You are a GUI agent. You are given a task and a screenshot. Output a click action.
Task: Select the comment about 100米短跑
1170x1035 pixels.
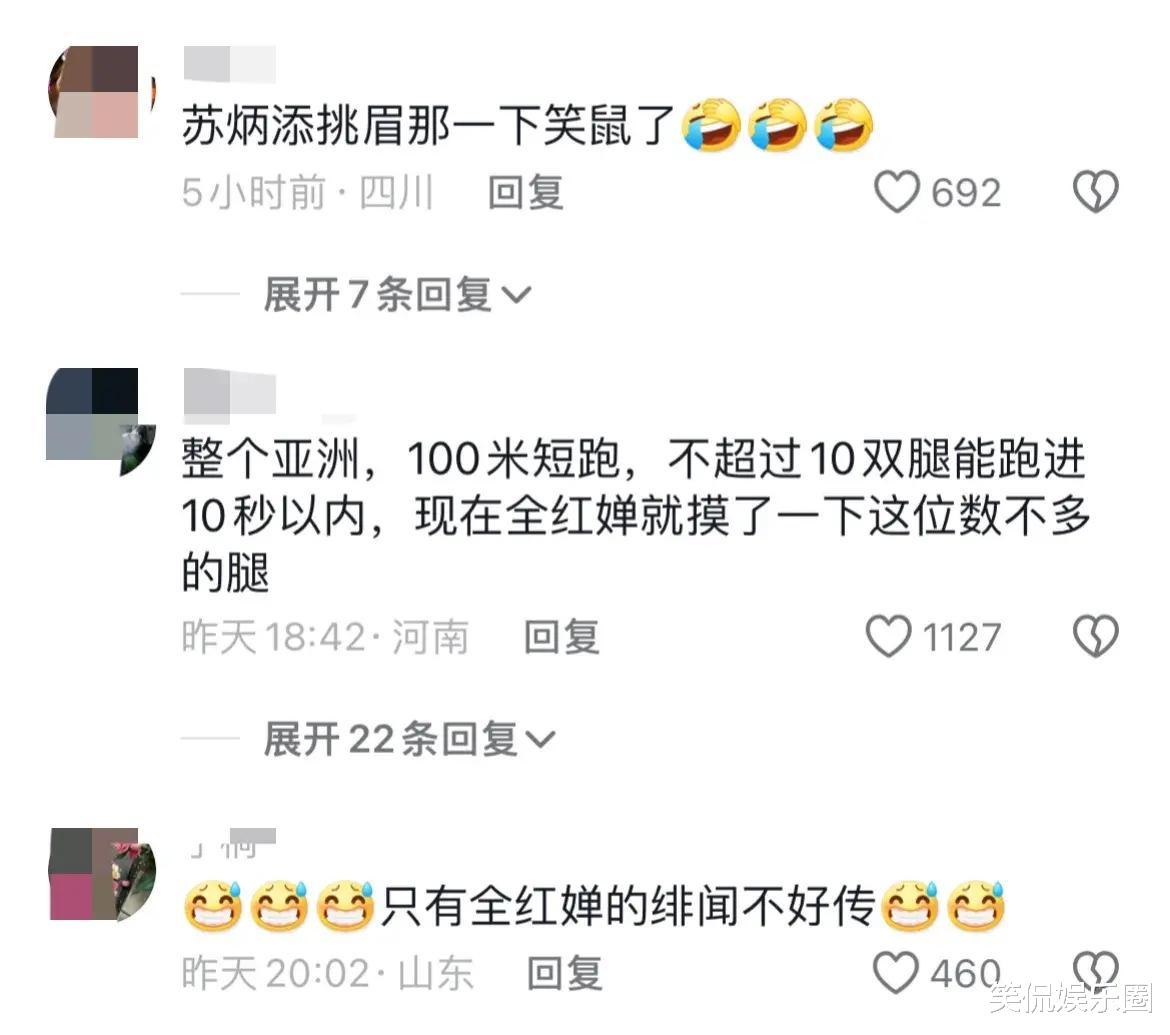(x=636, y=515)
